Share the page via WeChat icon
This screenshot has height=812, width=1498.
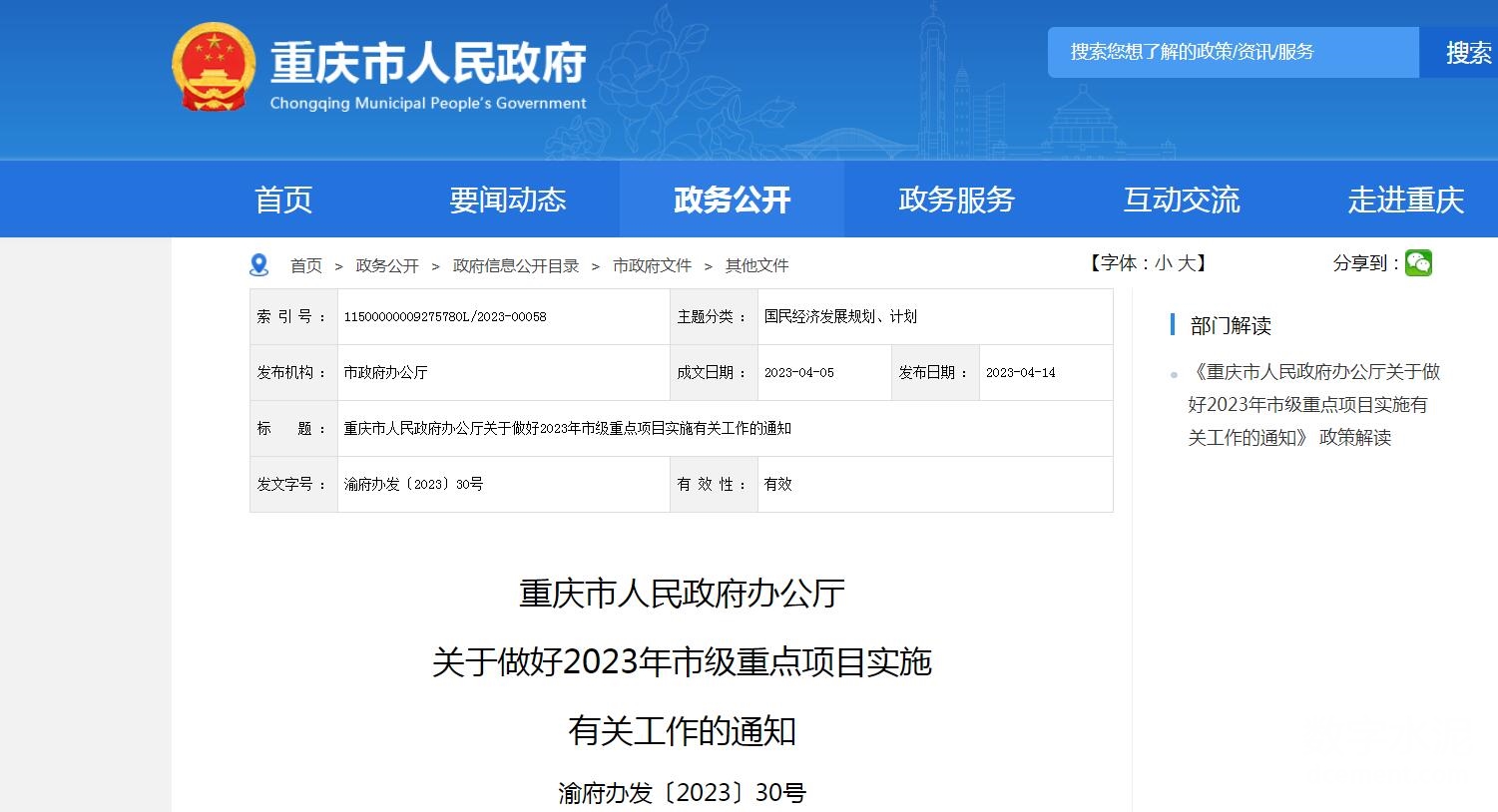pos(1418,262)
